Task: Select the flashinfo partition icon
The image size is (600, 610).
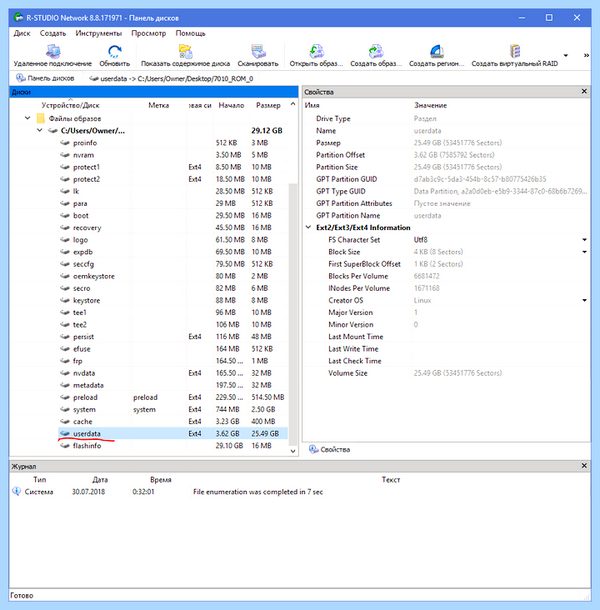Action: (x=65, y=445)
